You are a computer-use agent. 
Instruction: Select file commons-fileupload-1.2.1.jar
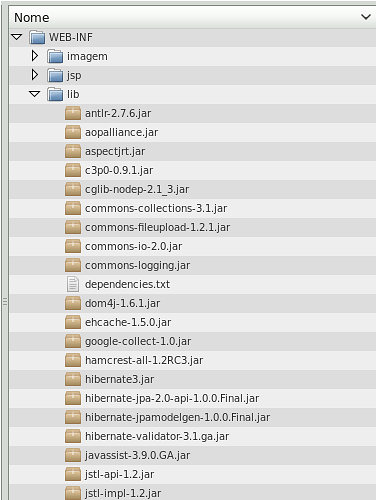[157, 227]
